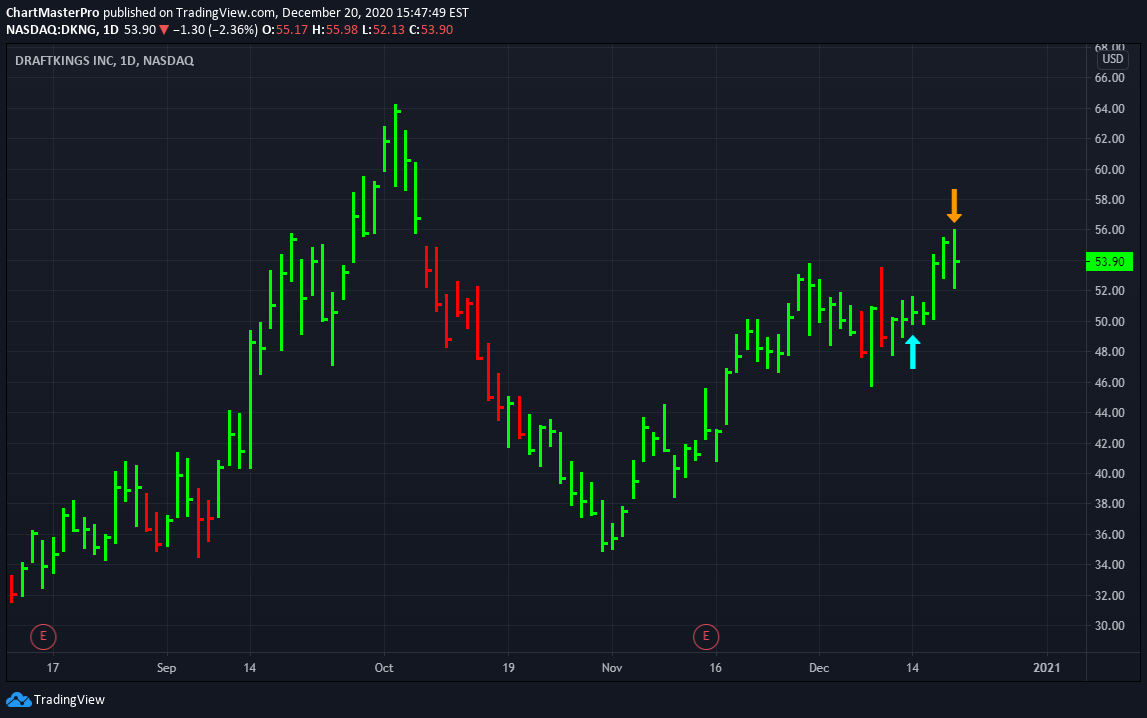The image size is (1147, 718).
Task: Click the −1.30 (−2.36%) change text
Action: 215,30
